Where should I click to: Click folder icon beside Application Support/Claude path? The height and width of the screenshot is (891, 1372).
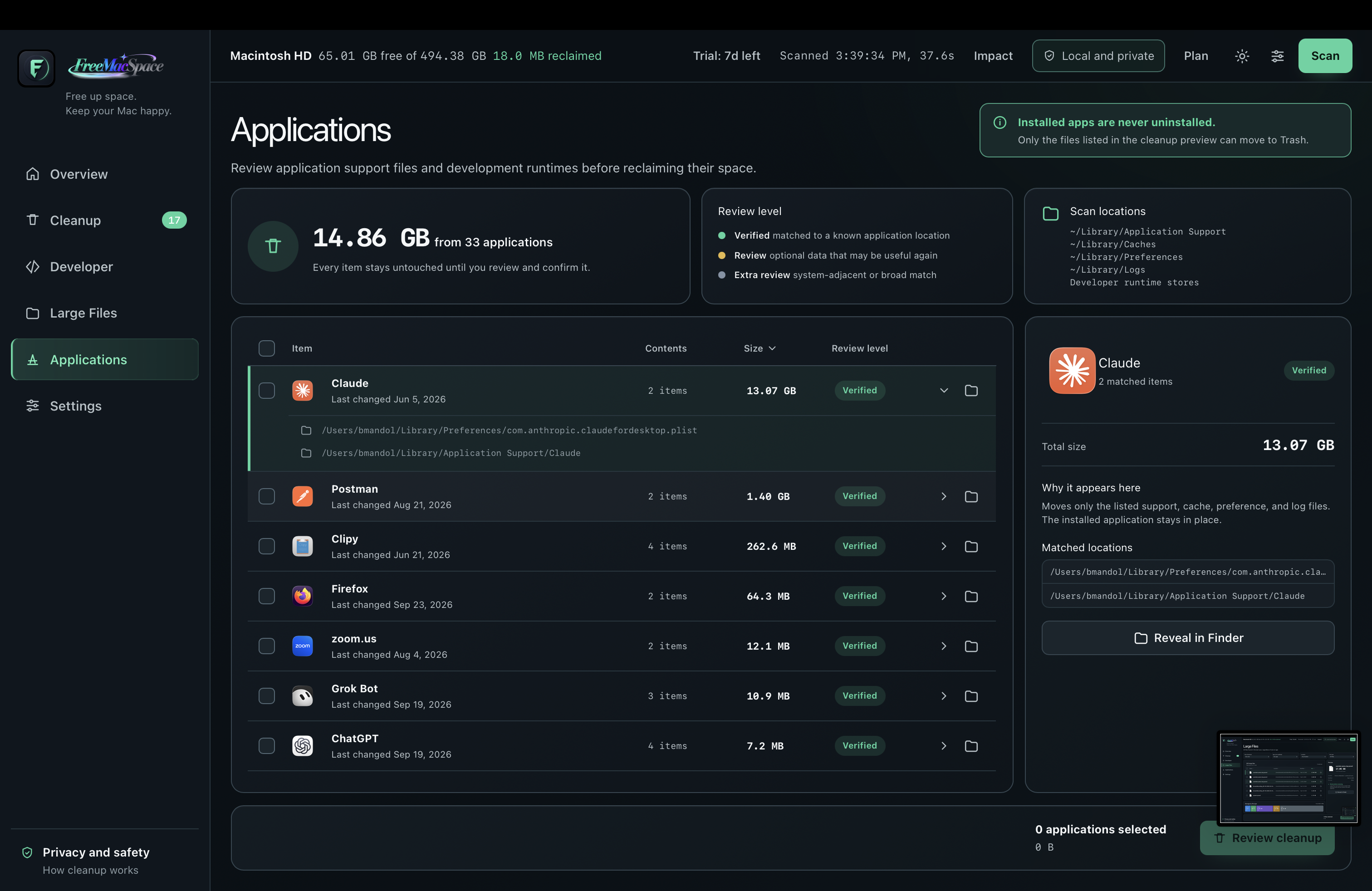click(x=306, y=453)
